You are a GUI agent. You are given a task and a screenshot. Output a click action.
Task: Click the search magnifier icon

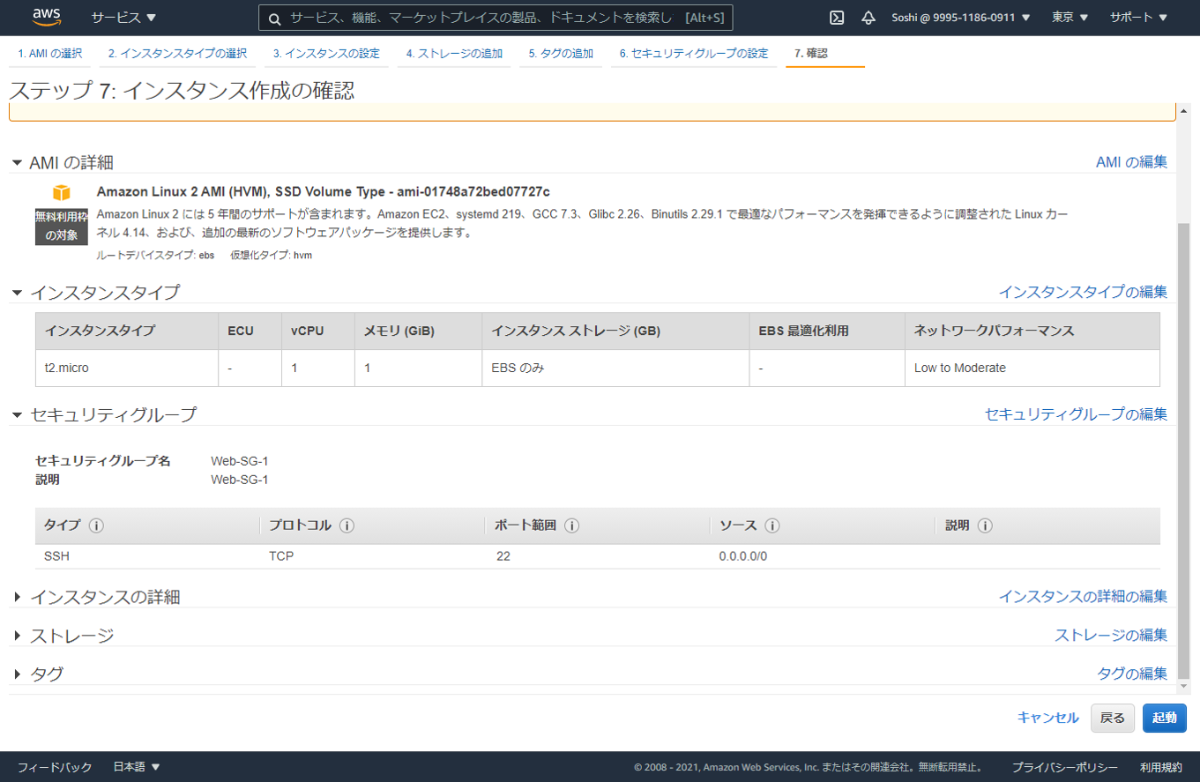coord(274,18)
